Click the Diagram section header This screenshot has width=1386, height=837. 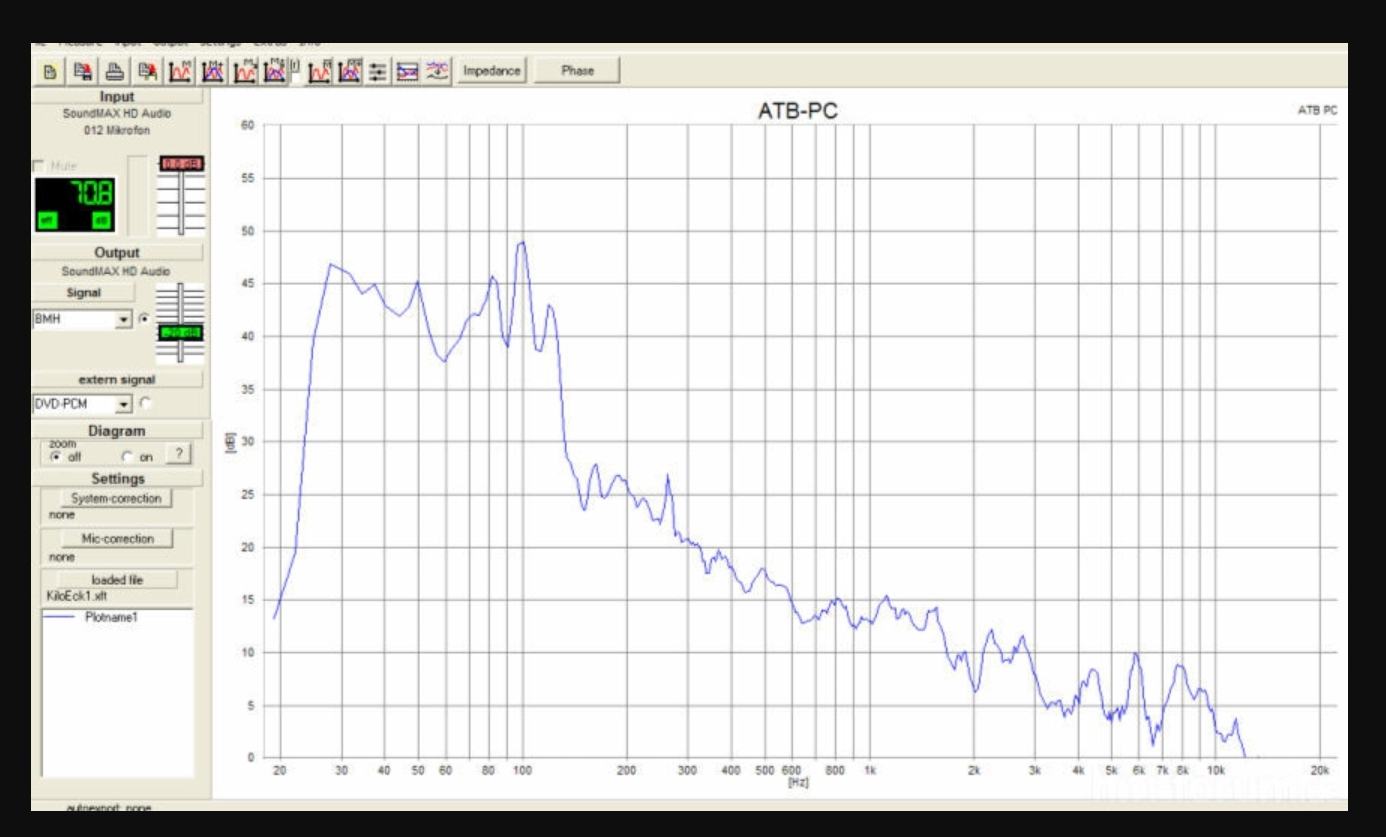coord(117,431)
